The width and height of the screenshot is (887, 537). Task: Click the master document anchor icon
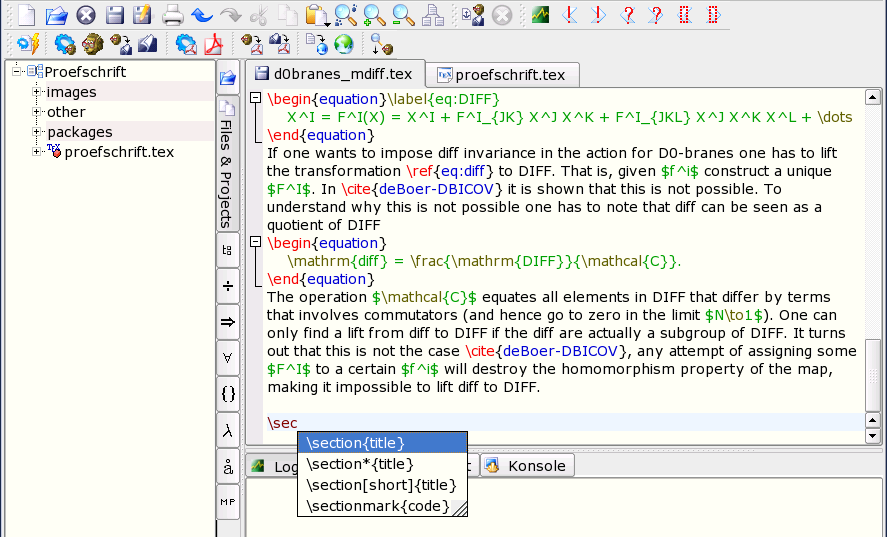click(473, 15)
